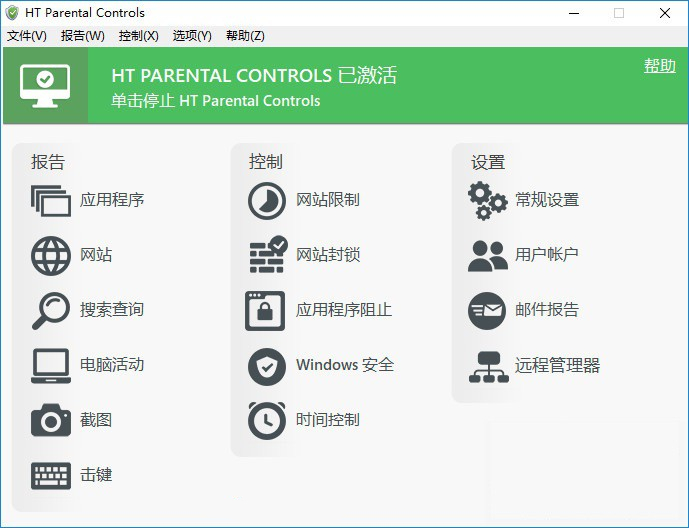Screen dimensions: 689x528
Task: Open the 截图 camera icon
Action: (51, 420)
